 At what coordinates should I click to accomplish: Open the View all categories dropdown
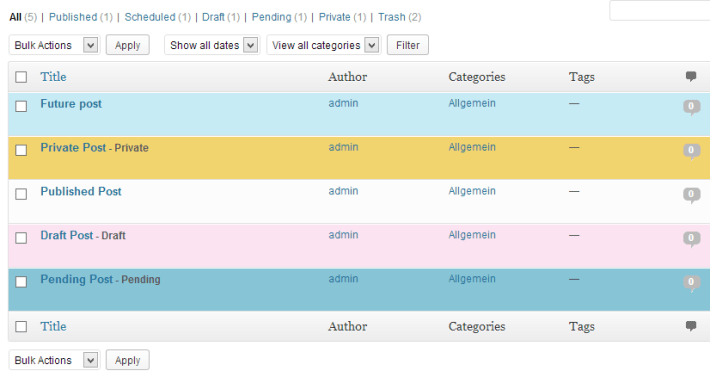[x=324, y=45]
